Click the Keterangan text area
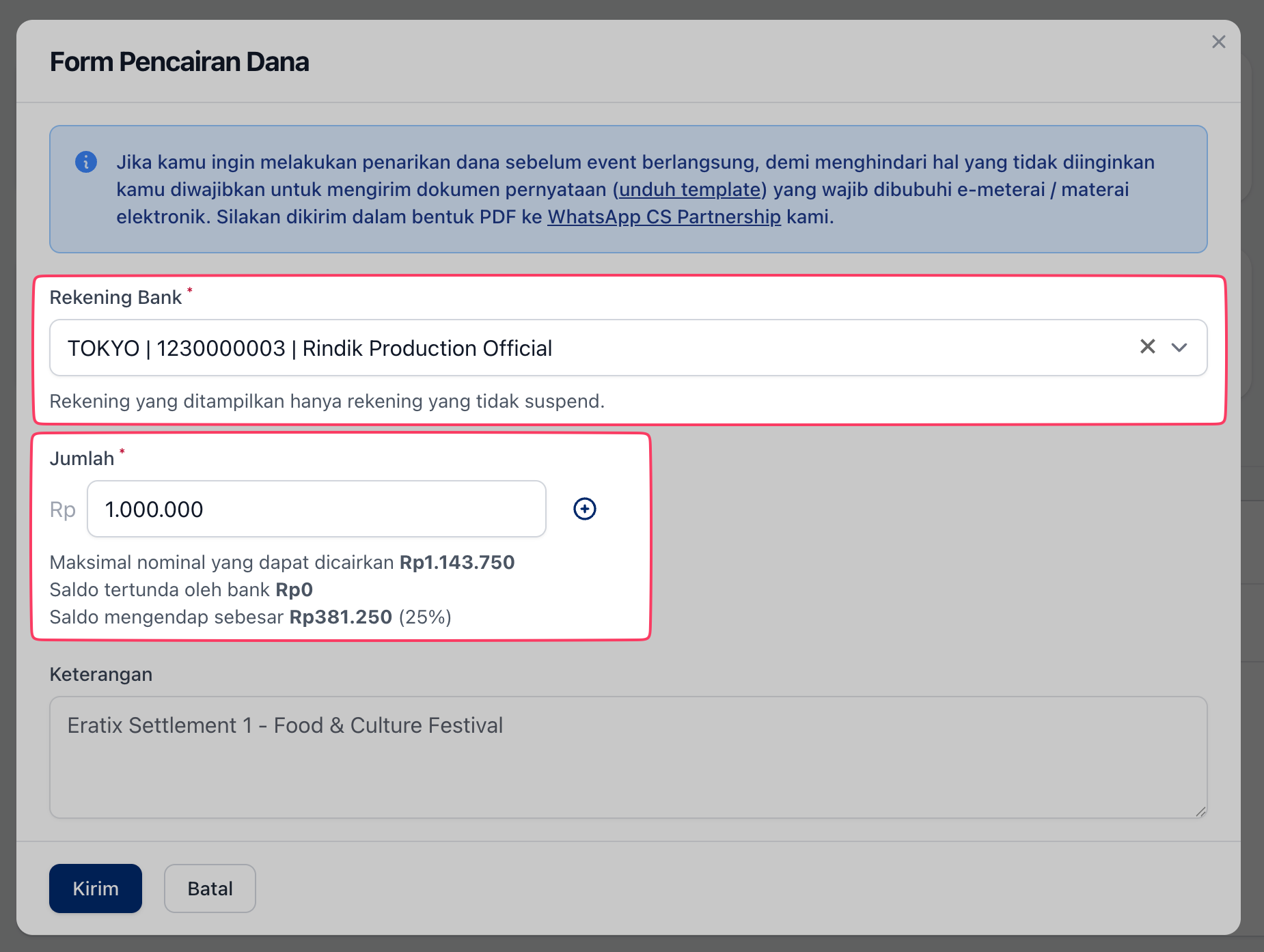 pyautogui.click(x=629, y=757)
